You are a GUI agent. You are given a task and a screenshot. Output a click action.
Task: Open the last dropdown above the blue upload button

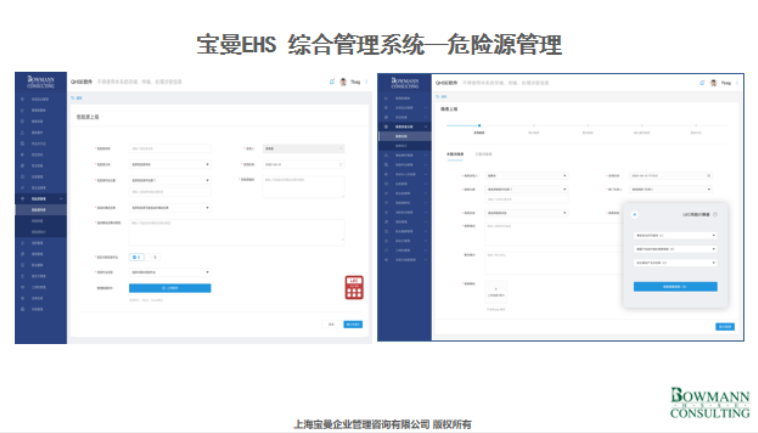click(170, 272)
